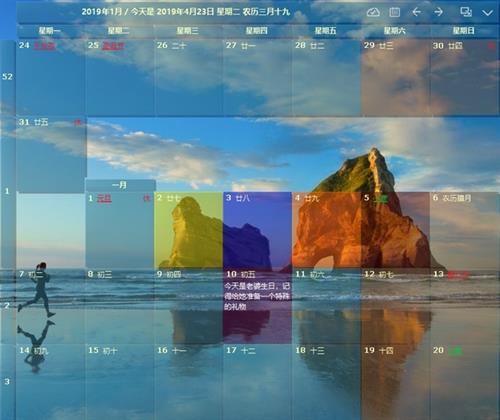This screenshot has height=420, width=500.
Task: Open the January 10 birthday reminder note
Action: (257, 296)
